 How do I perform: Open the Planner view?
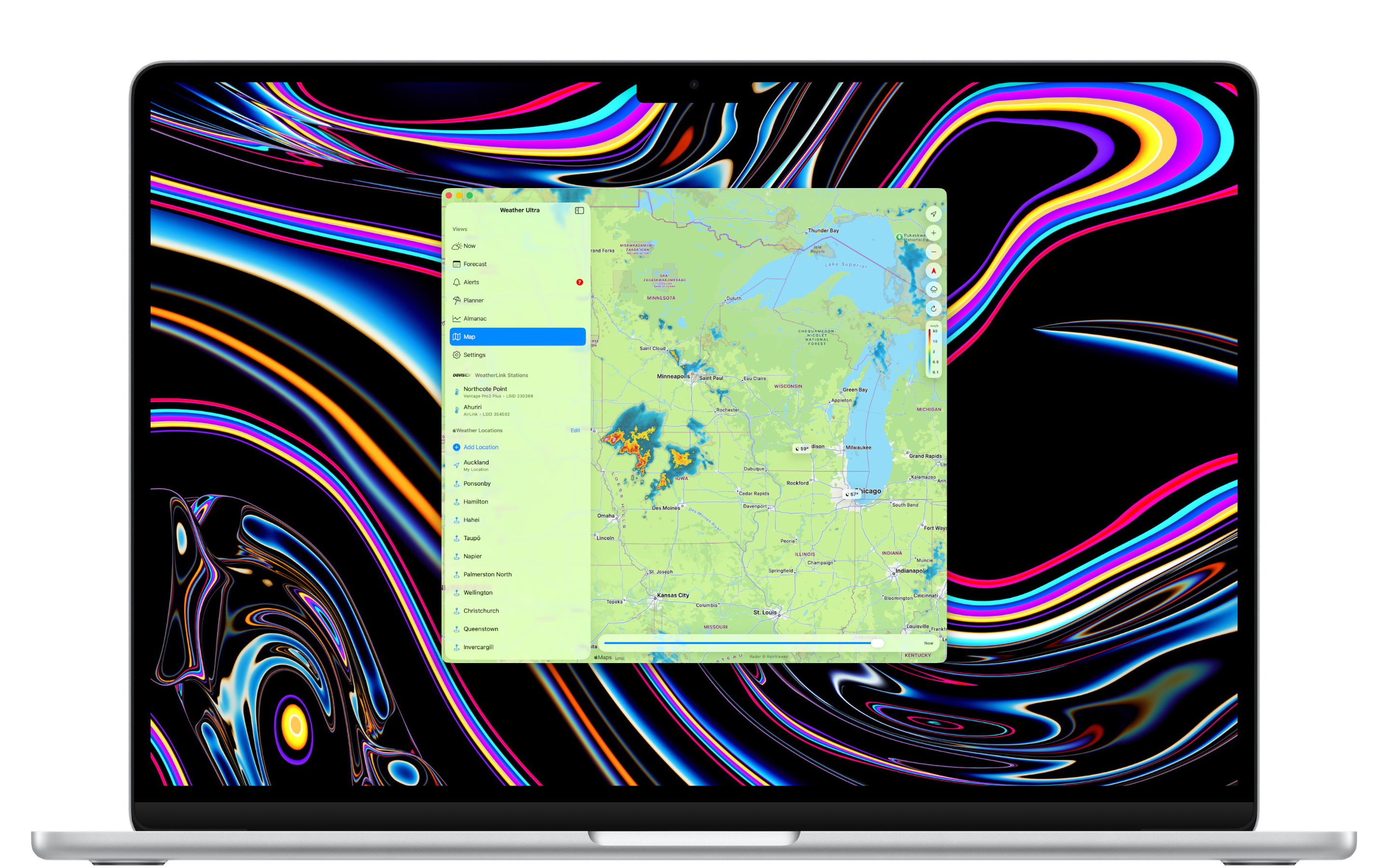[517, 300]
